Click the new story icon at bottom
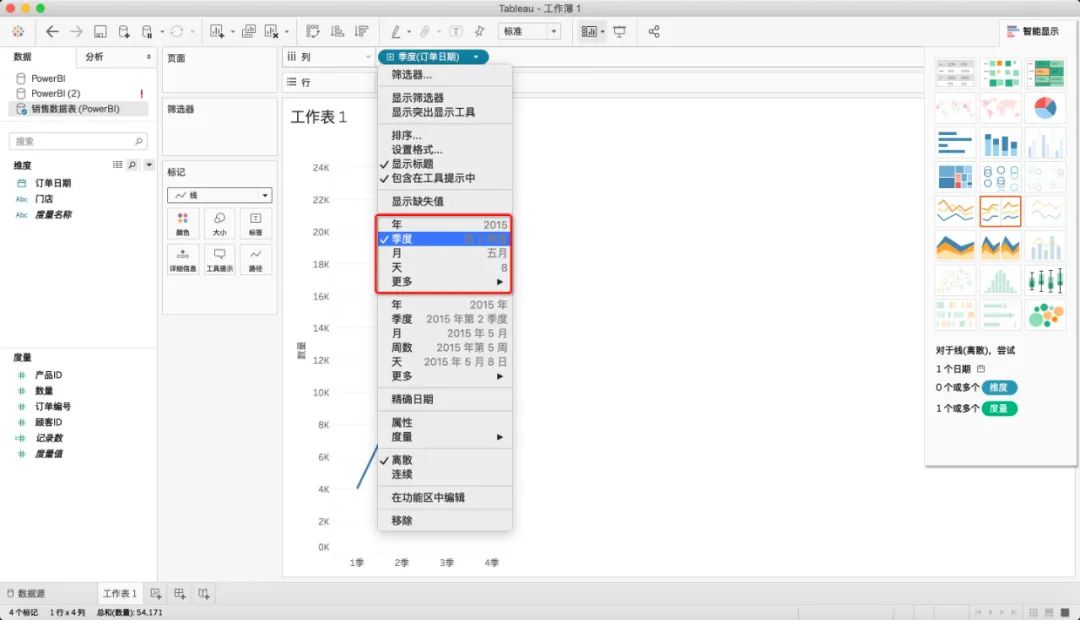This screenshot has width=1080, height=620. tap(204, 593)
